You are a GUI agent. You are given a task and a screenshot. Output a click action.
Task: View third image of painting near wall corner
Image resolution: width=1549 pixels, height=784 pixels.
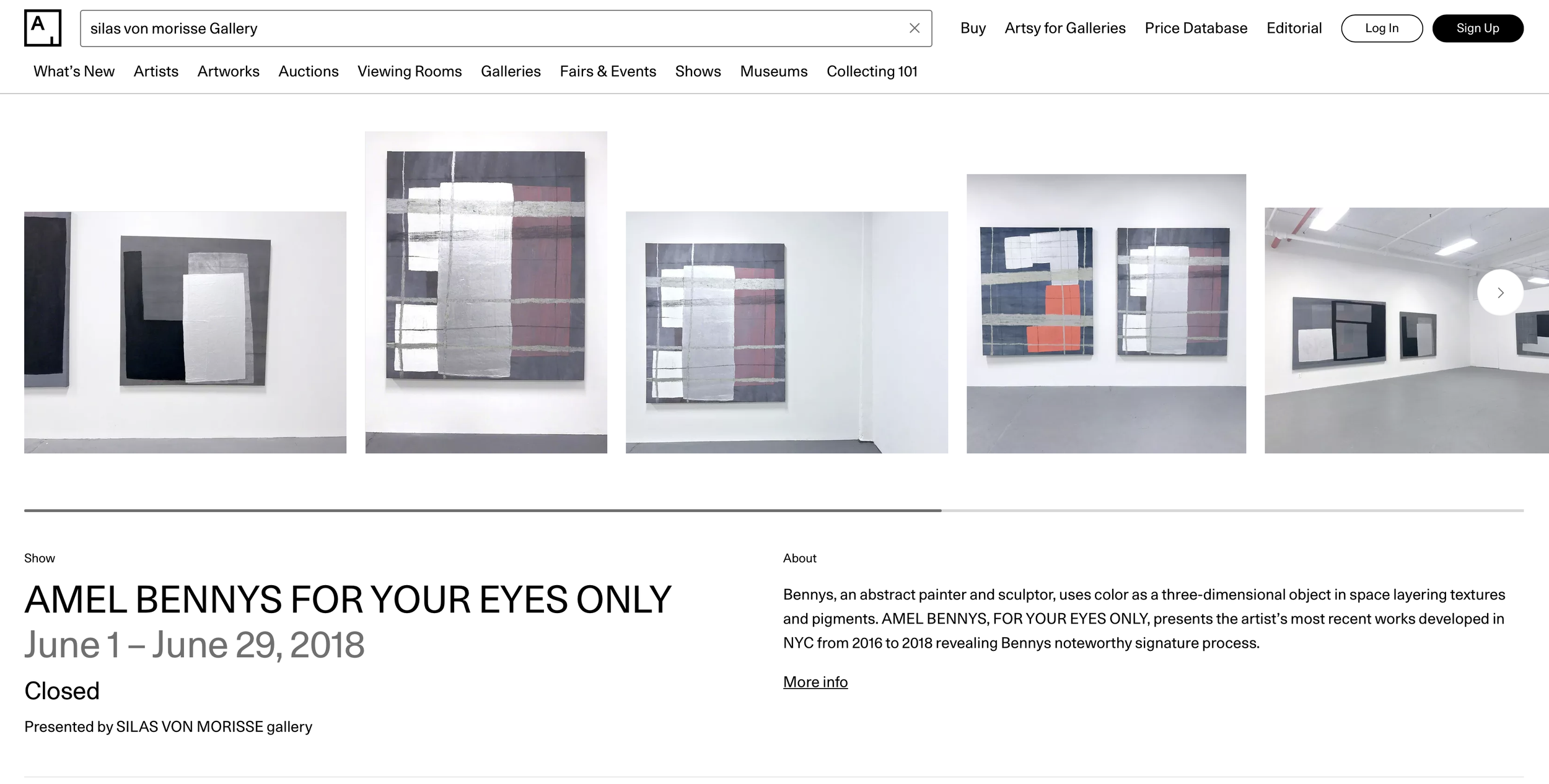click(787, 333)
